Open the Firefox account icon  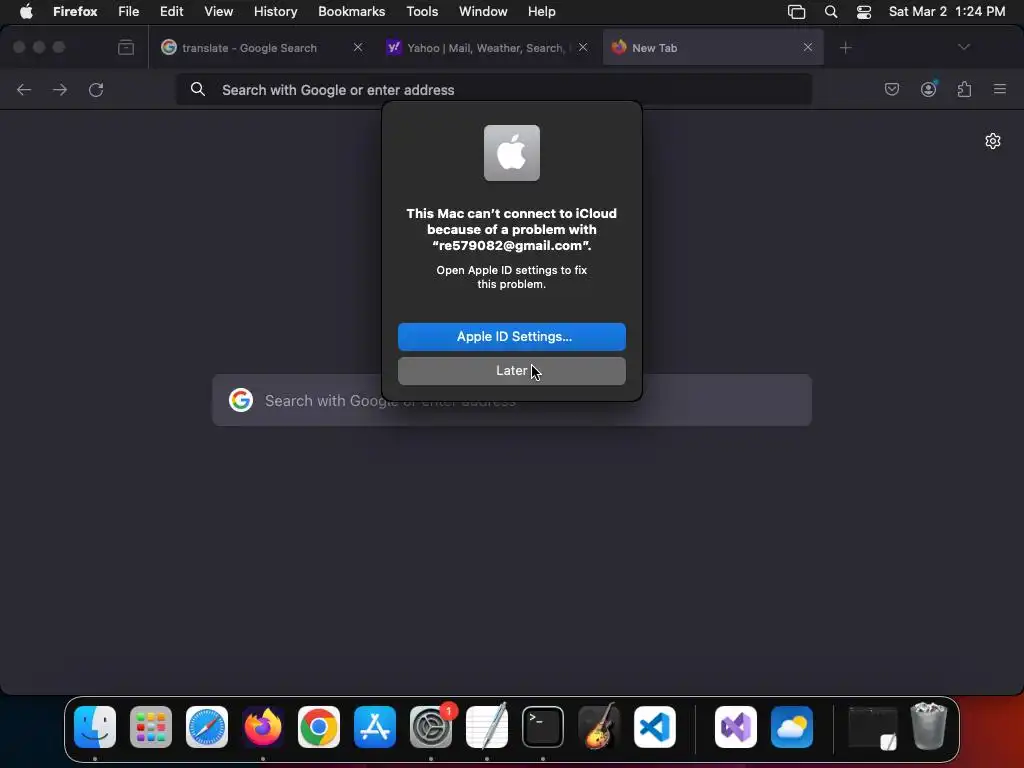928,89
